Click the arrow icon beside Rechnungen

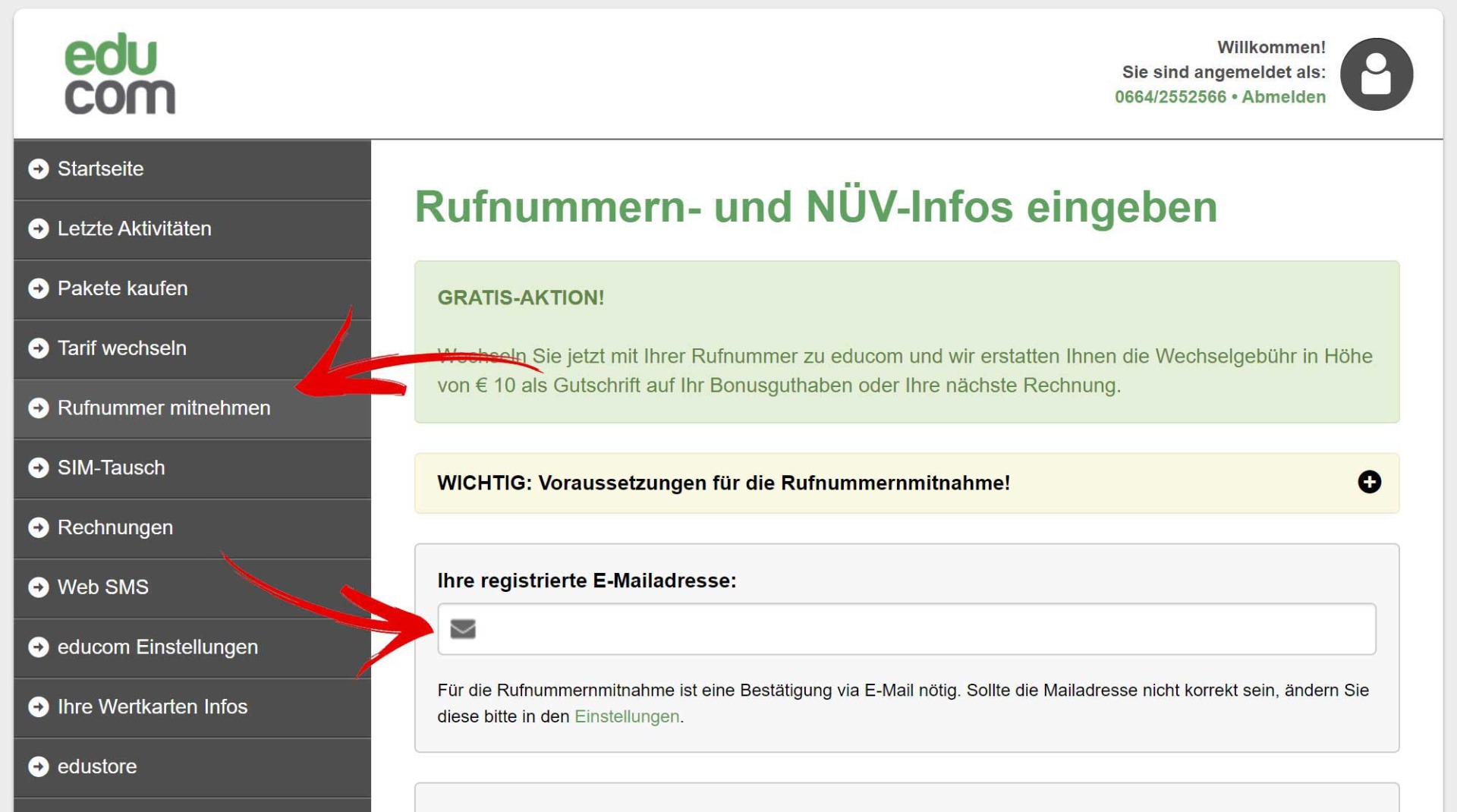tap(37, 528)
